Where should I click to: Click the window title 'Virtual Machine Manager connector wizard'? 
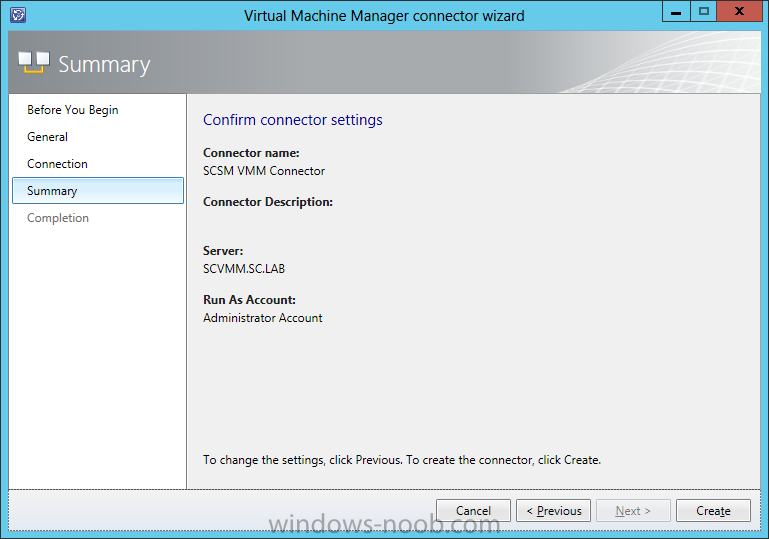384,16
